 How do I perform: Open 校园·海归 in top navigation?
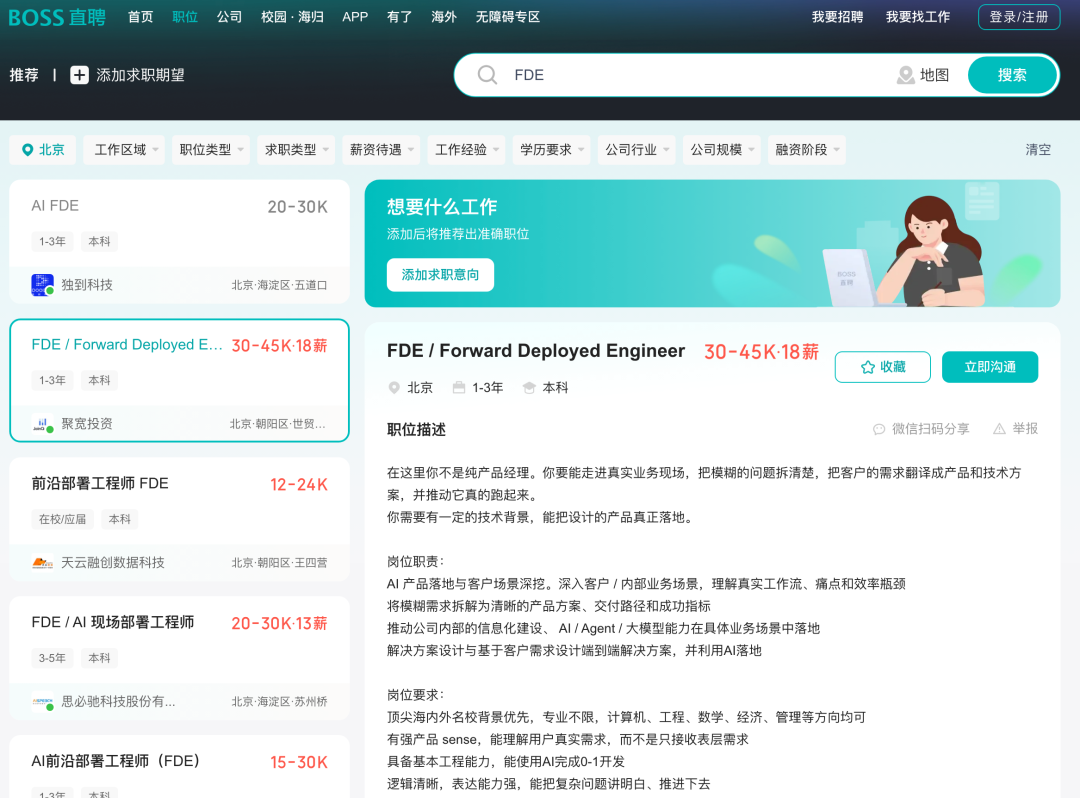292,17
